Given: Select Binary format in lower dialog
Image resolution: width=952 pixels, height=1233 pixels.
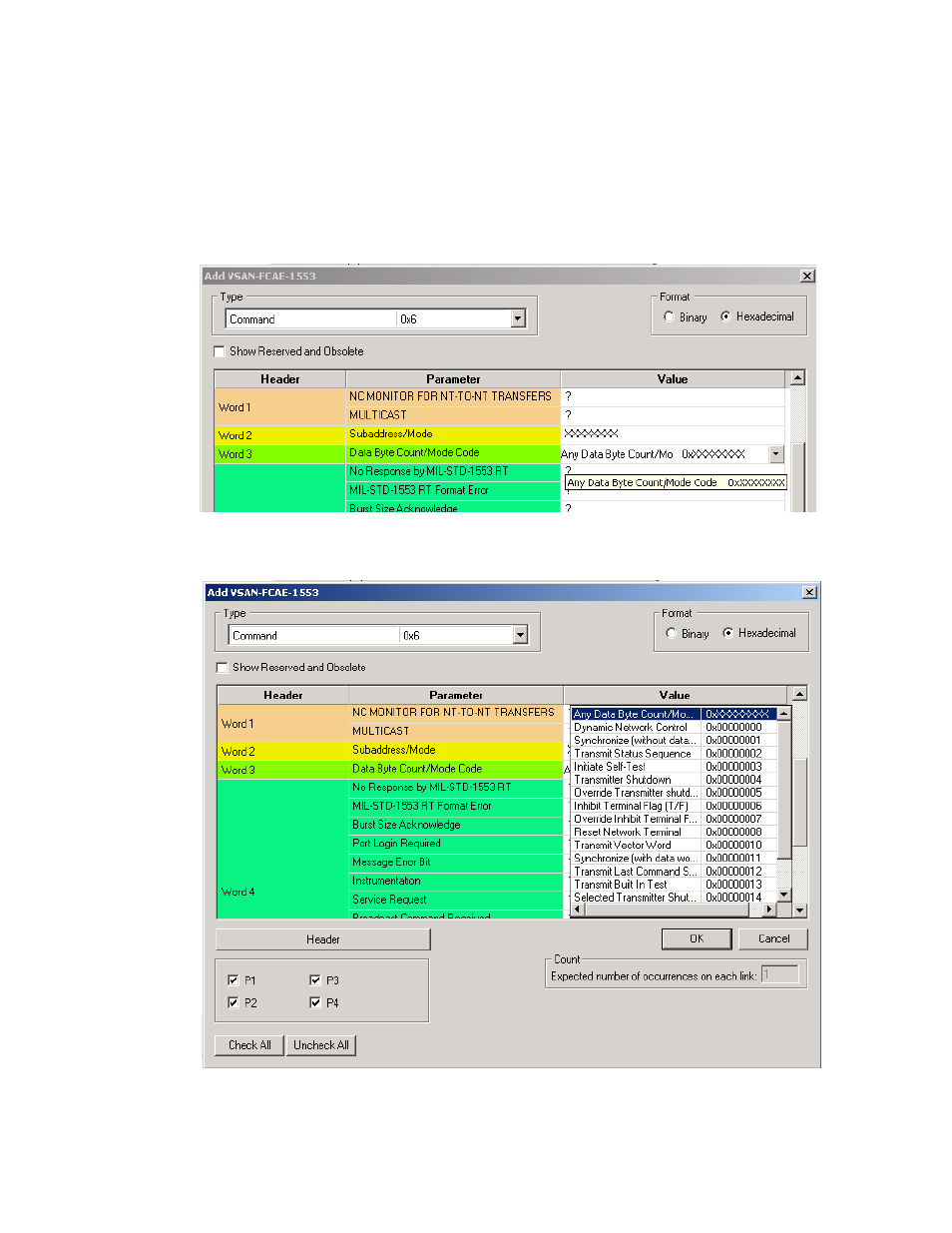Looking at the screenshot, I should pos(671,634).
